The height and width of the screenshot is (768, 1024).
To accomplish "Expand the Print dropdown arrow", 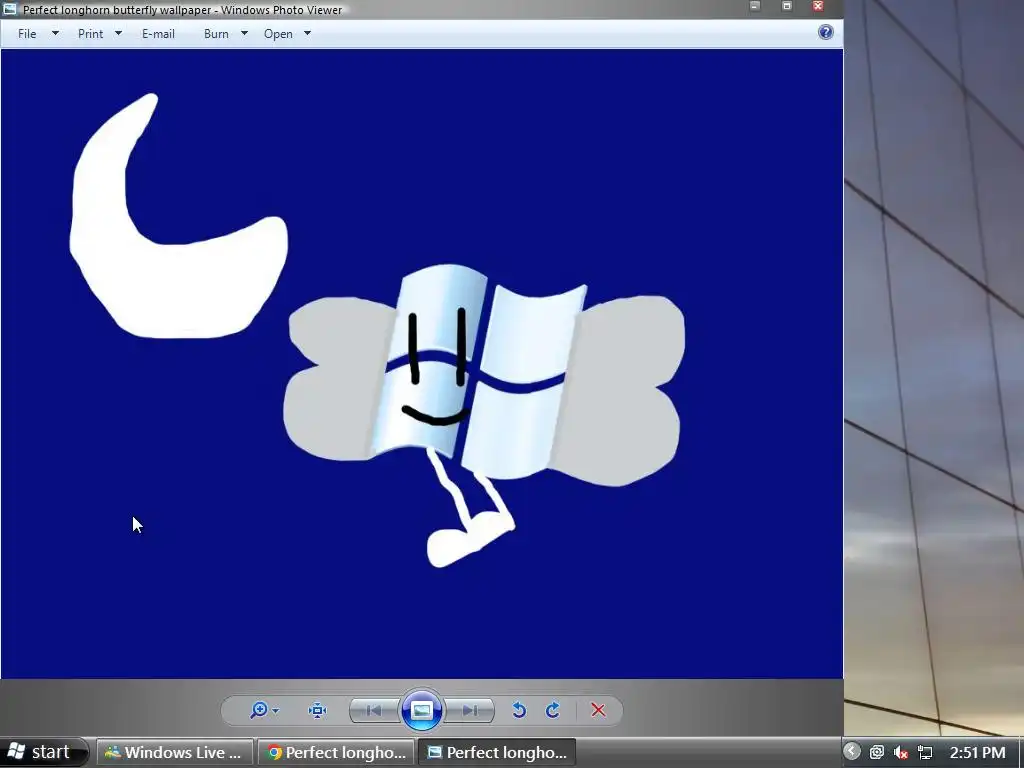I will coord(118,33).
